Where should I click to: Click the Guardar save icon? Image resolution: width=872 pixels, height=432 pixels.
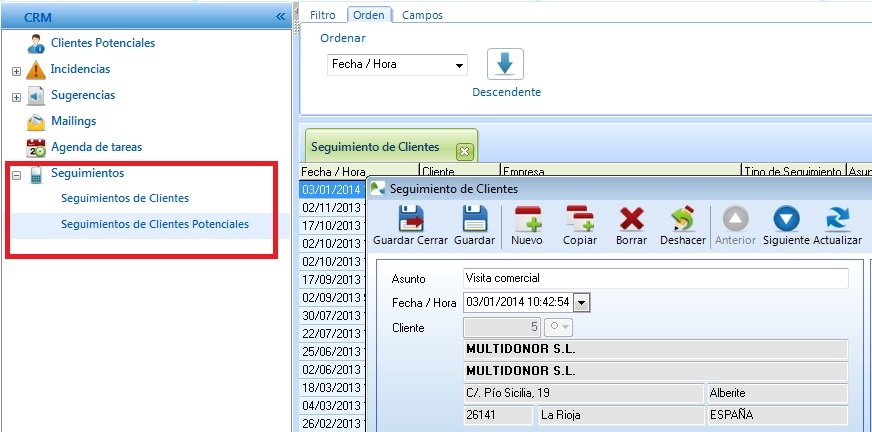(x=474, y=220)
